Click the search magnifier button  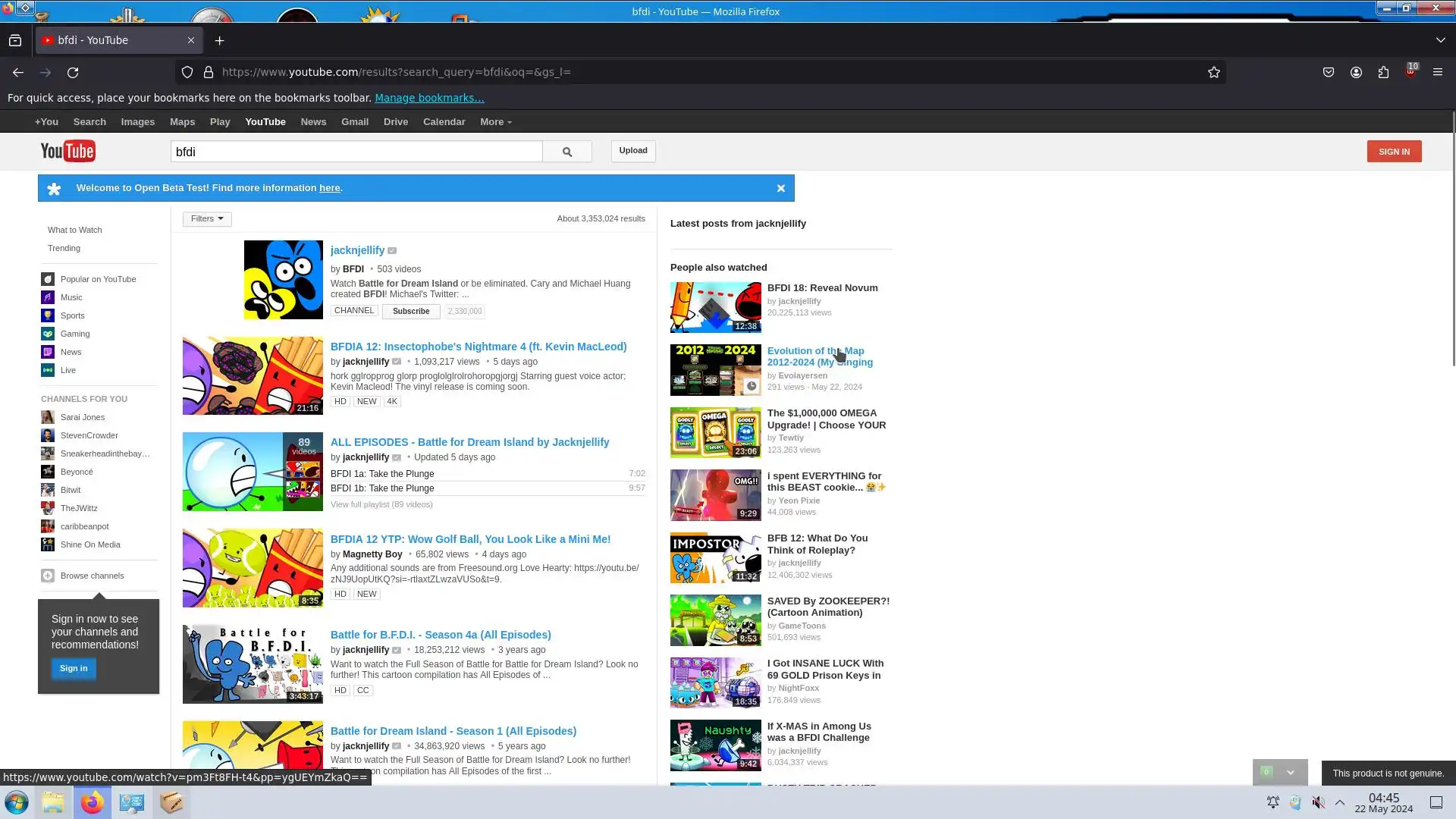[566, 152]
